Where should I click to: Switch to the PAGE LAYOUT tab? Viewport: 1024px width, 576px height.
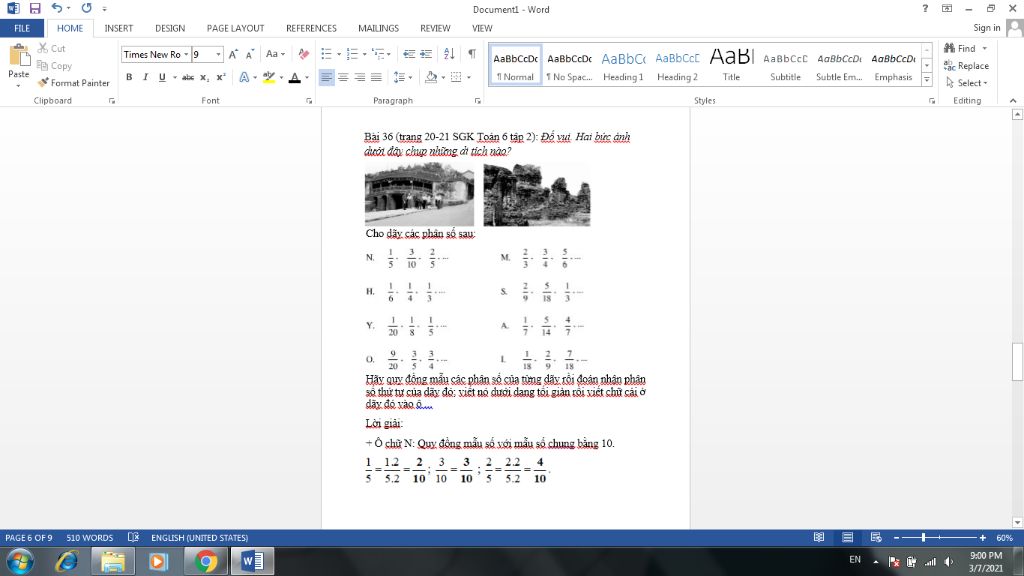[x=235, y=28]
